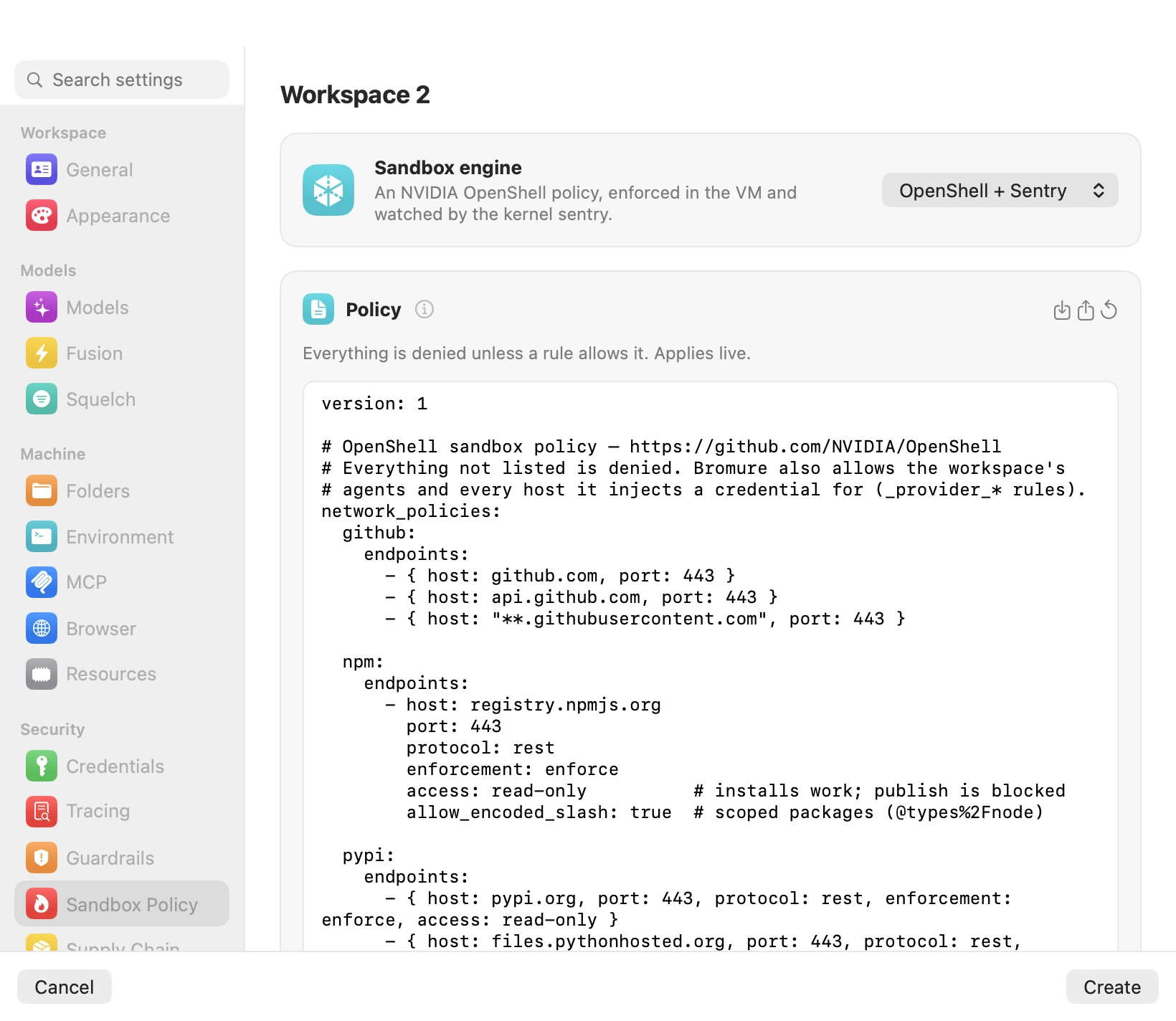Reset policy with circular arrow icon
This screenshot has width=1176, height=1021.
pyautogui.click(x=1109, y=310)
